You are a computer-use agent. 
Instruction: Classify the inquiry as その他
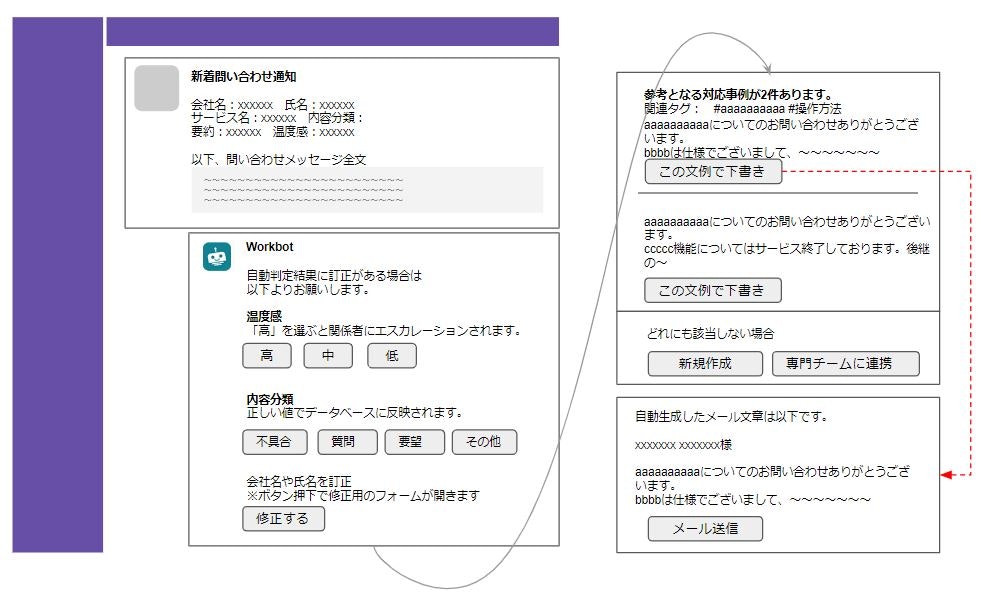[484, 441]
